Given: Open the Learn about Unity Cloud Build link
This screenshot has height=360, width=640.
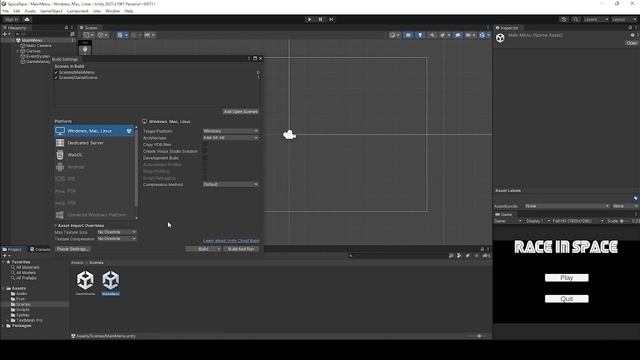Looking at the screenshot, I should (231, 241).
